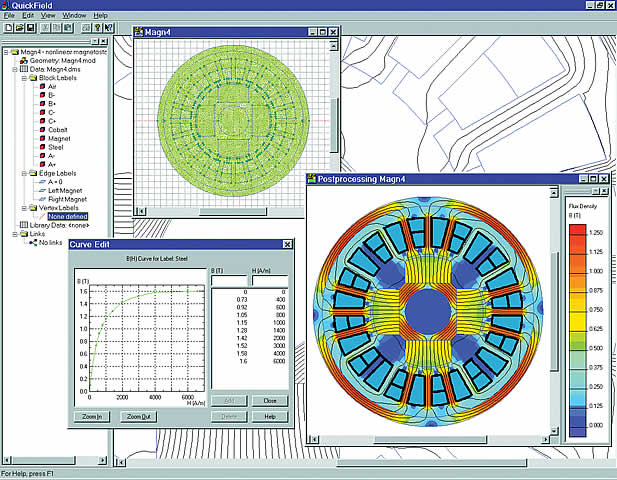Click the yellow question mark Help icon
Viewport: 617px width, 480px height.
tap(97, 28)
